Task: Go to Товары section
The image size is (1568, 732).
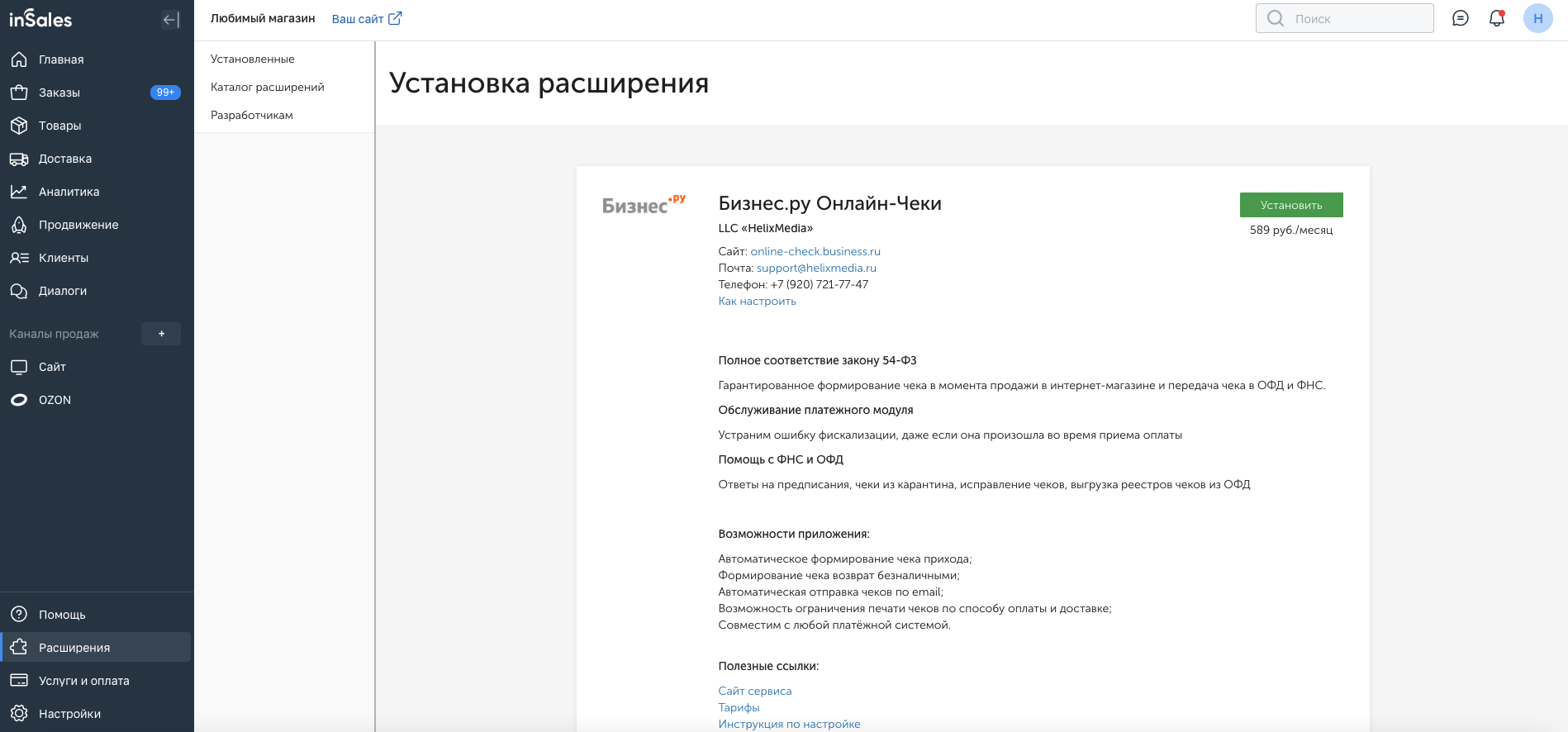Action: (96, 126)
